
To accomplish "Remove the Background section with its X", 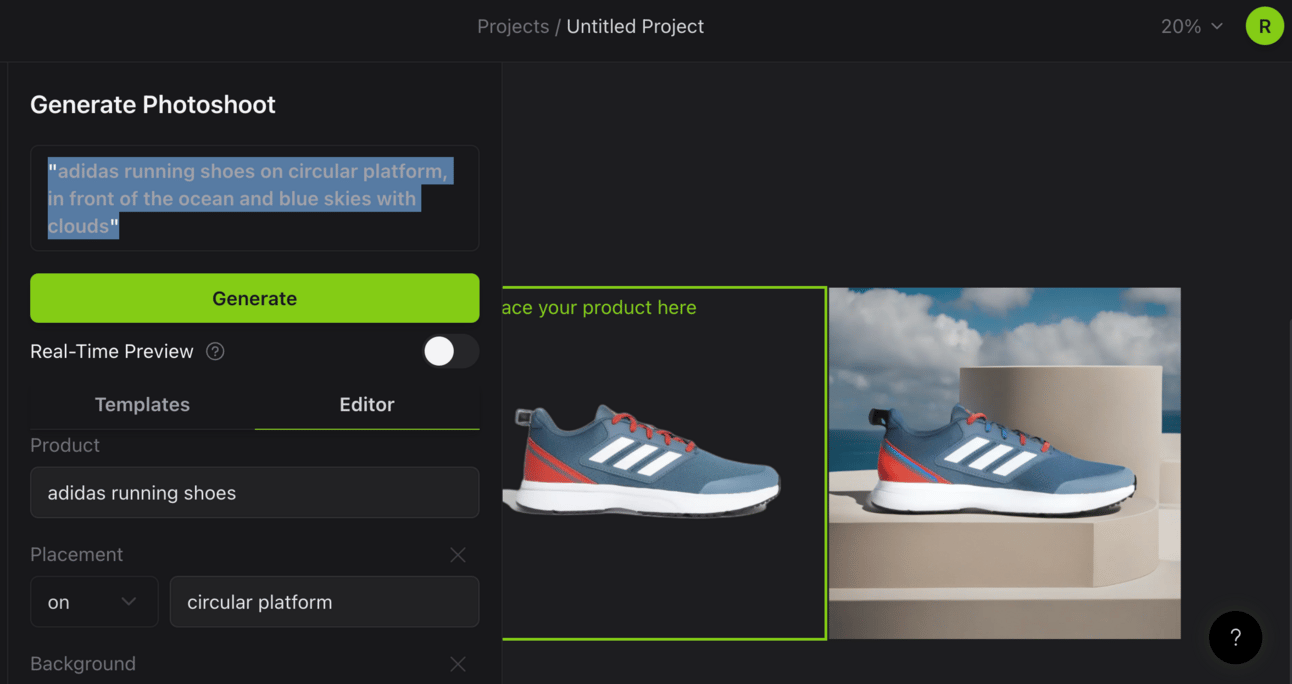I will (x=458, y=664).
